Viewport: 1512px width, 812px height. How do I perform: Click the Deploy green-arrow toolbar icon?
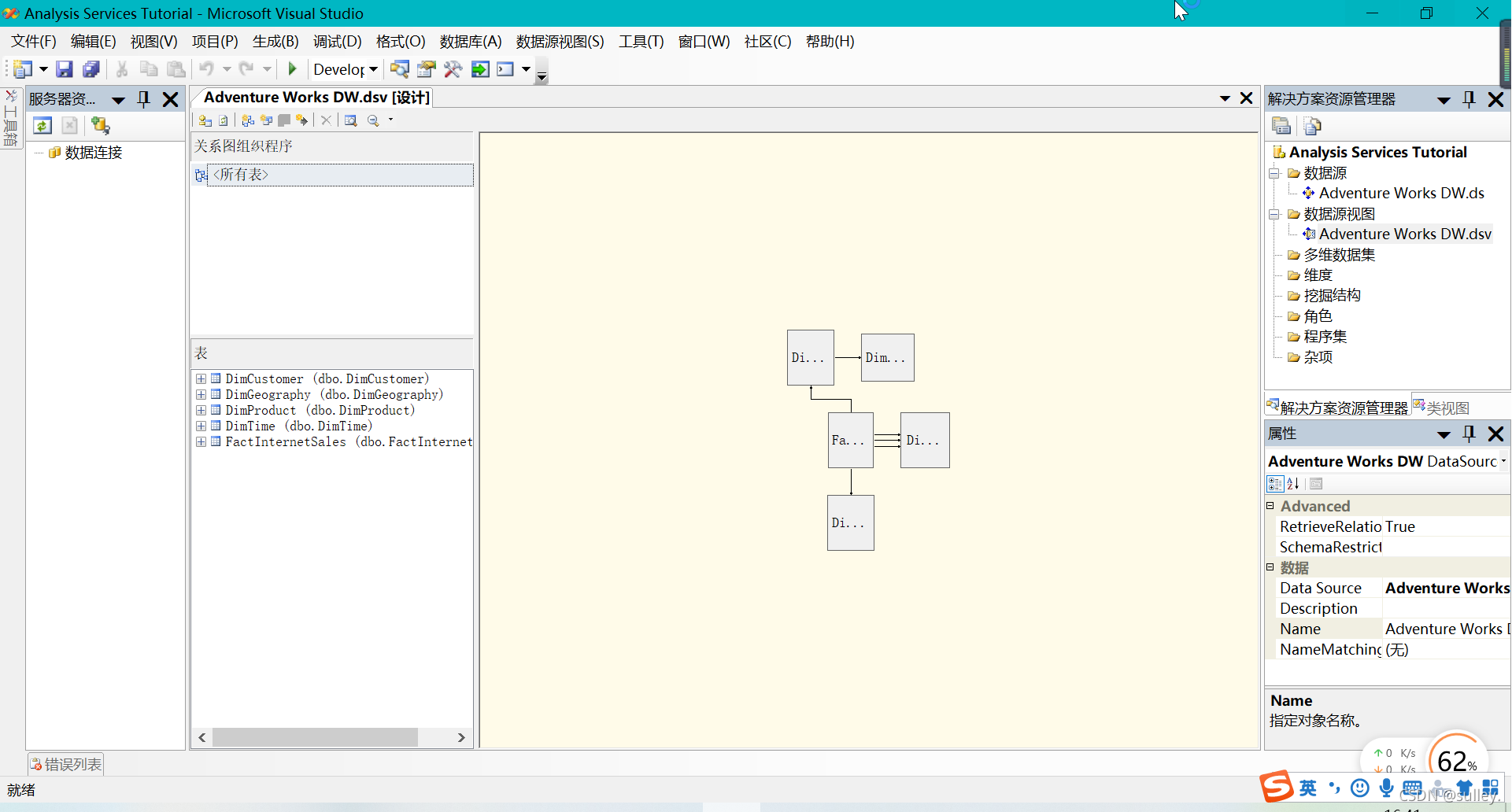[479, 69]
